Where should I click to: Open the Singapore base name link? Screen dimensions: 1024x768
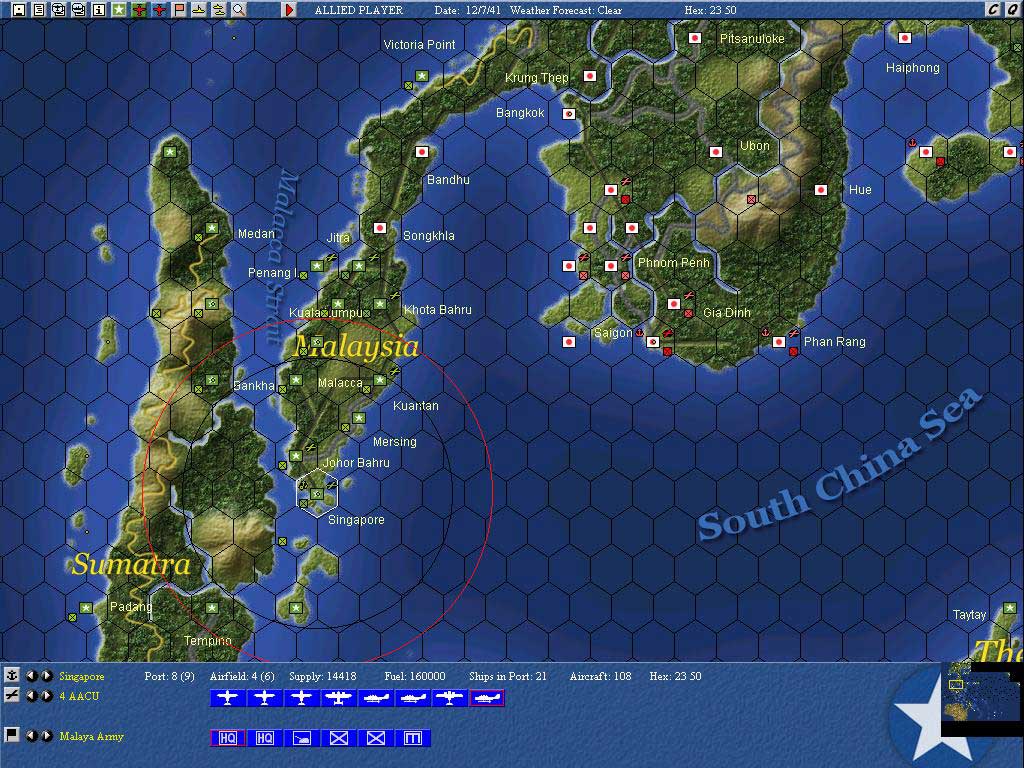[x=82, y=676]
